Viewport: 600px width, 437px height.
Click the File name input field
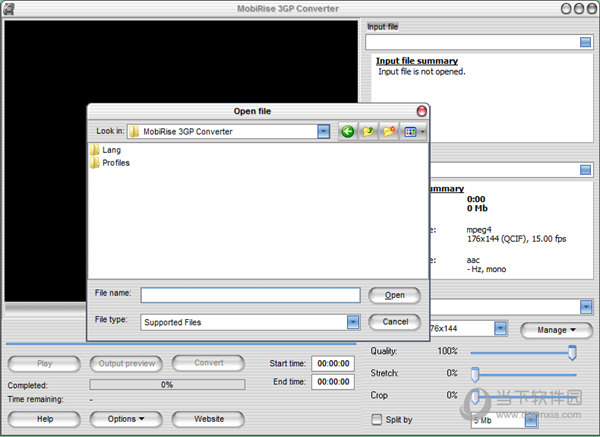point(250,295)
